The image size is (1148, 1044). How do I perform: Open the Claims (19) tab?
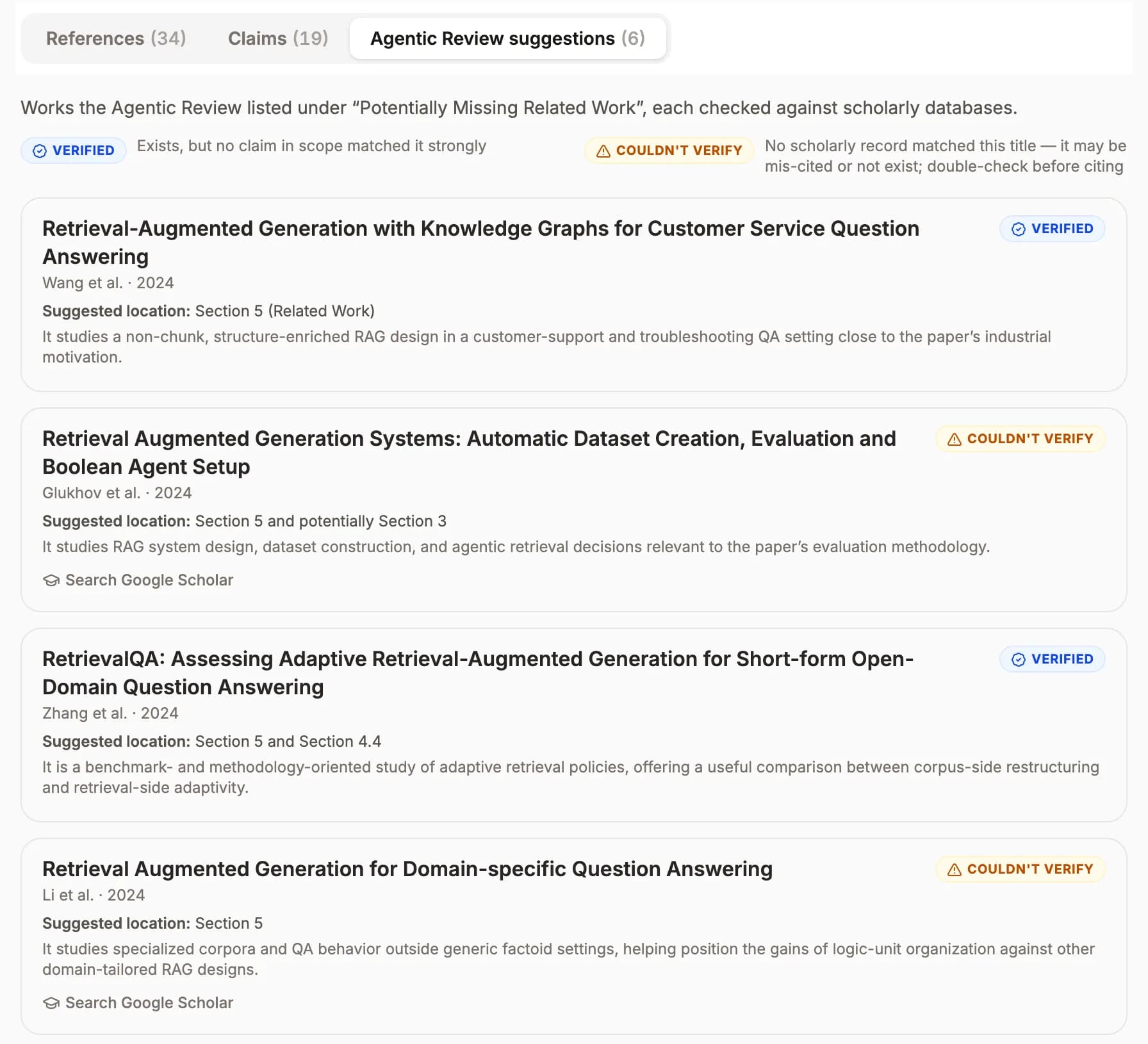tap(278, 38)
